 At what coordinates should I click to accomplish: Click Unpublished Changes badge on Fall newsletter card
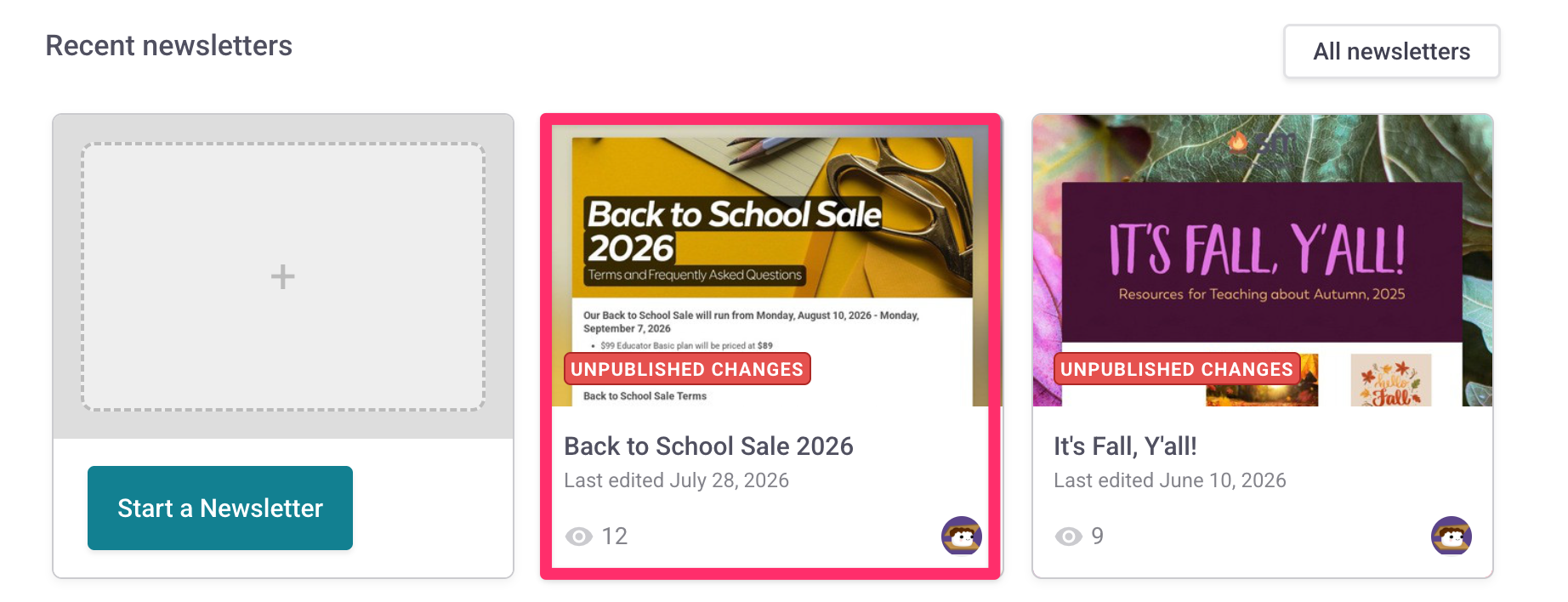(1177, 369)
